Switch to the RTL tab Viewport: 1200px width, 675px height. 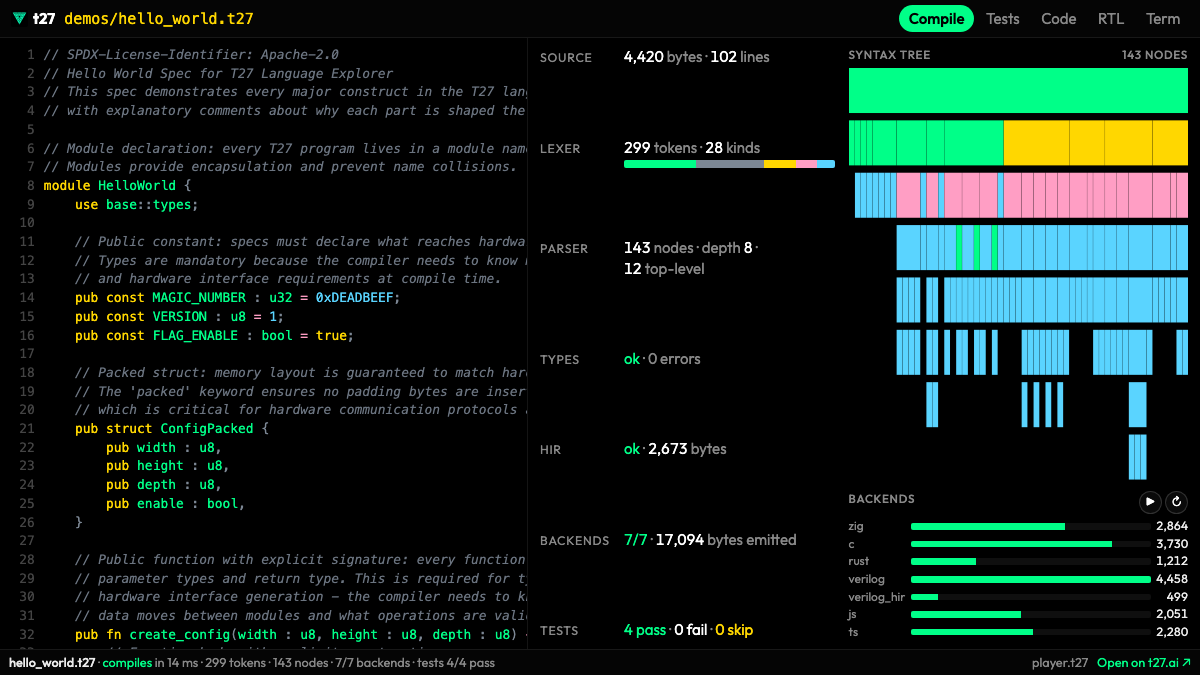1111,19
